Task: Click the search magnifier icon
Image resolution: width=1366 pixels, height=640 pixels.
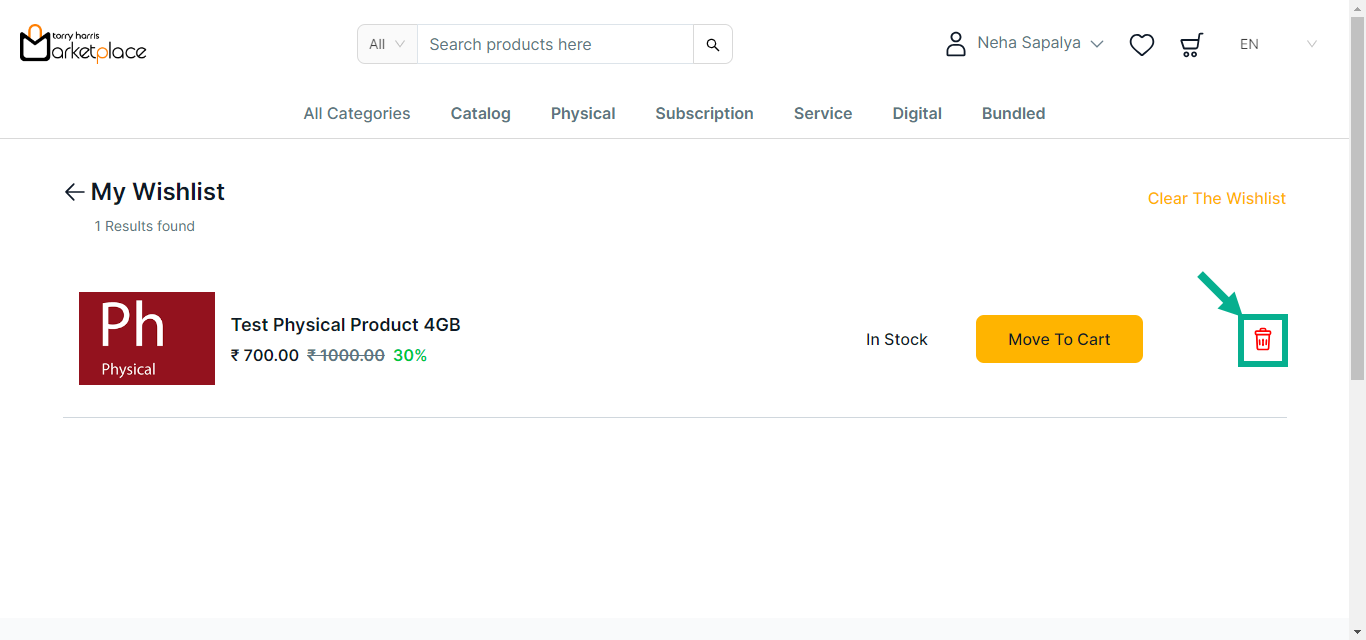Action: click(713, 45)
